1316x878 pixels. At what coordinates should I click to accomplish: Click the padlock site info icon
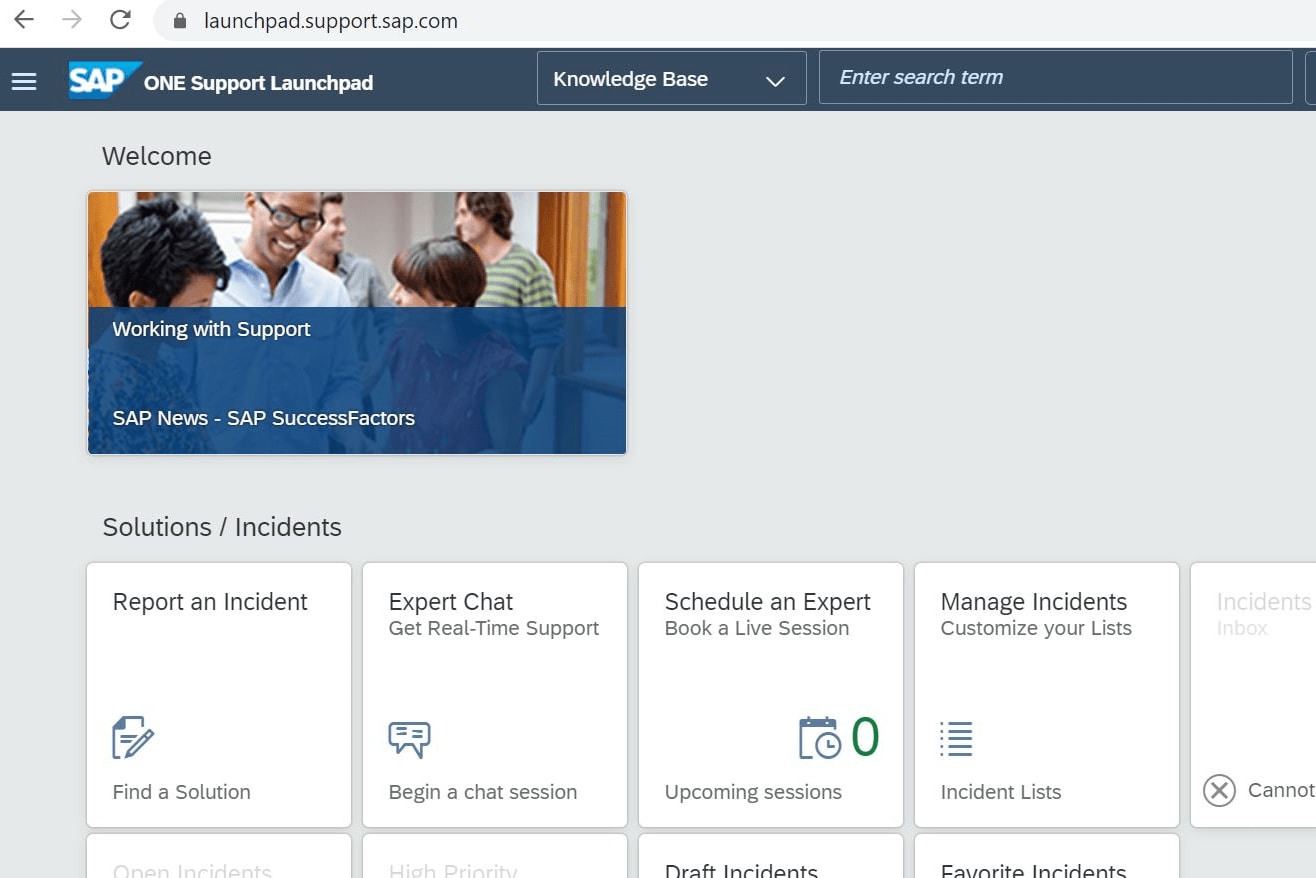(180, 21)
